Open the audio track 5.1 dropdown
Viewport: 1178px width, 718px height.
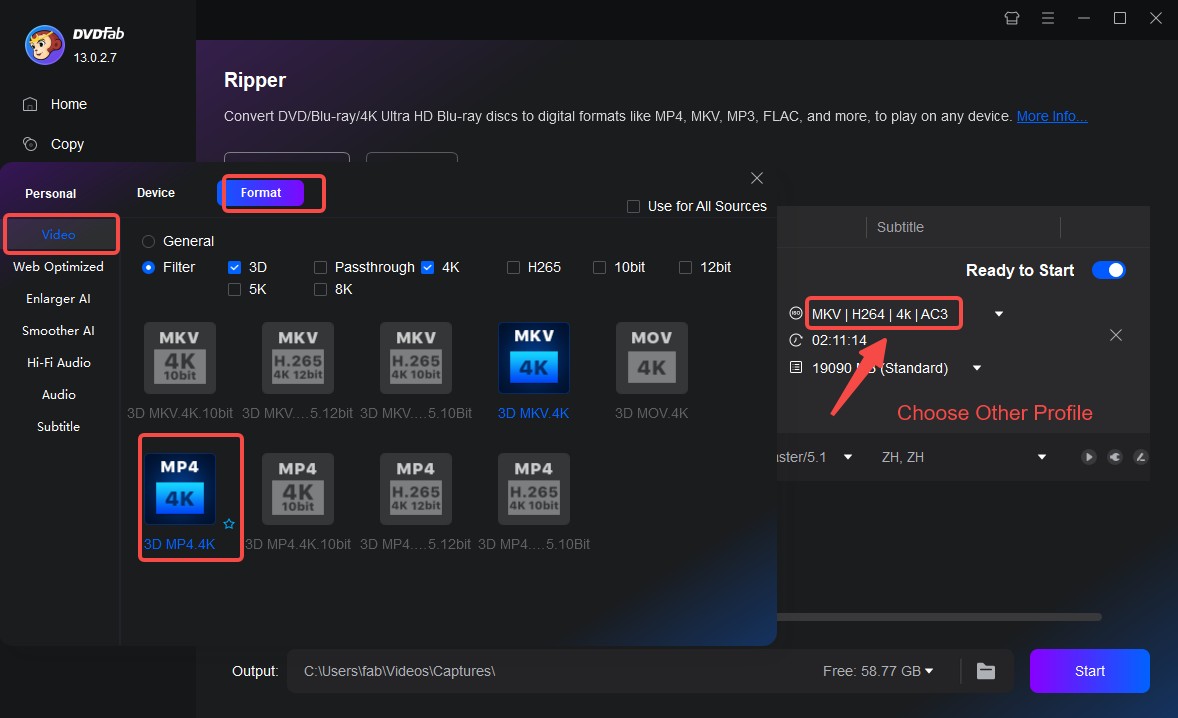coord(847,457)
